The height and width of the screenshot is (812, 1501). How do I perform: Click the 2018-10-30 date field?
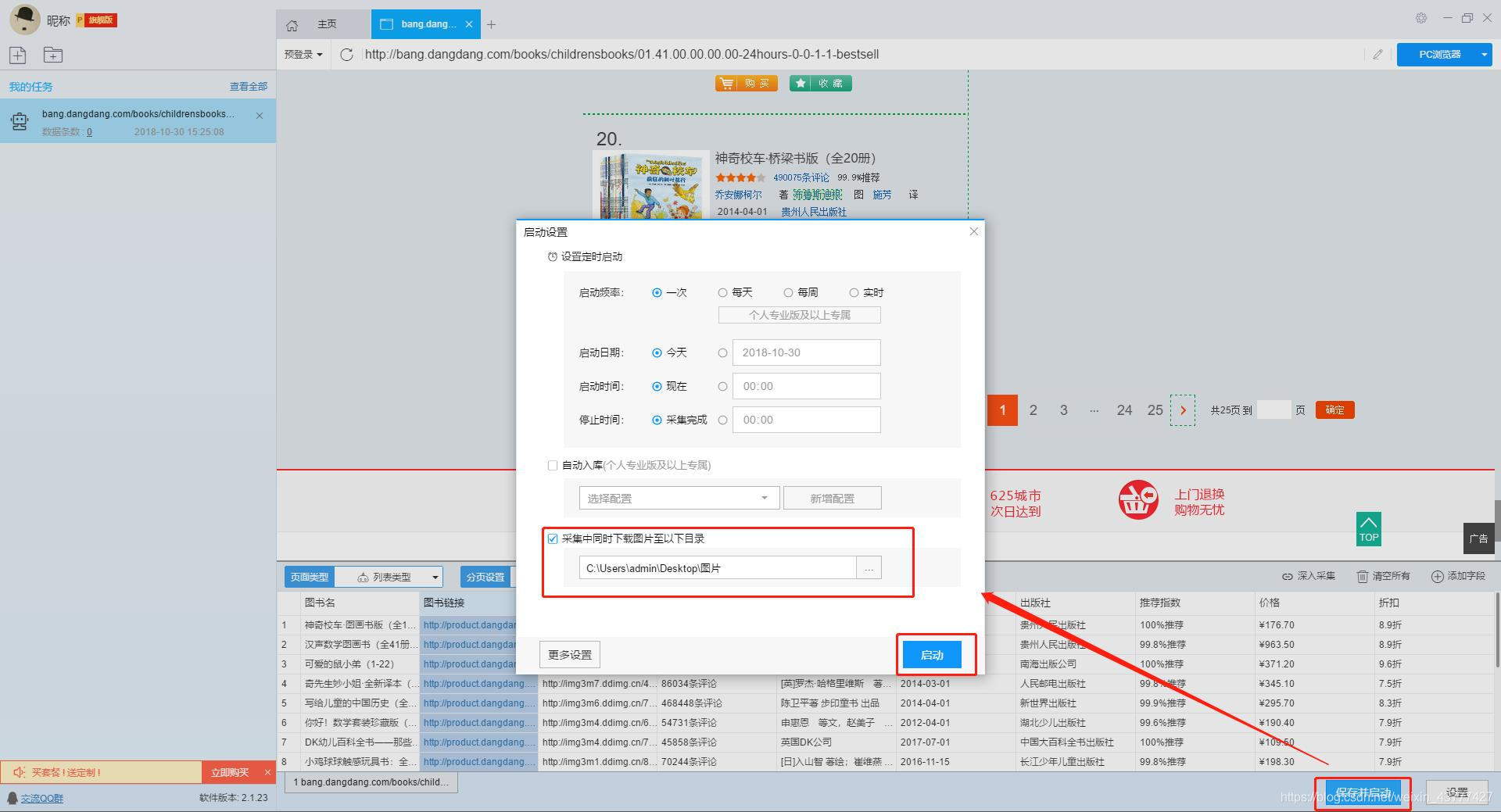click(806, 352)
